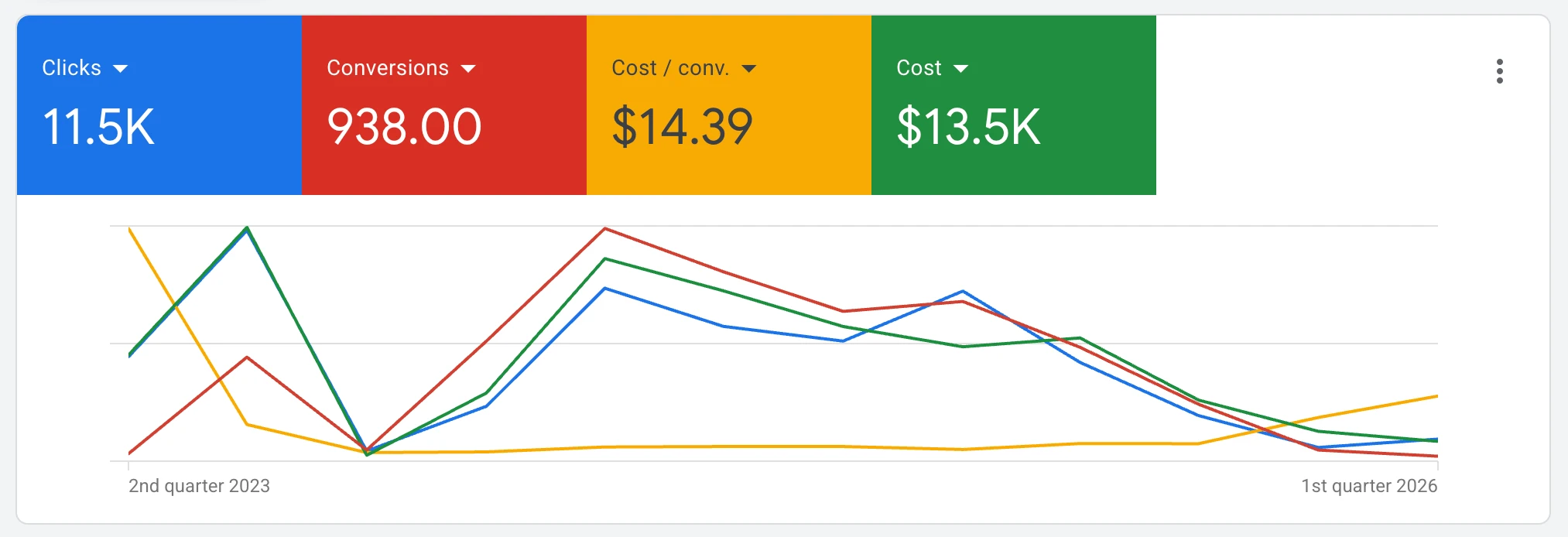The height and width of the screenshot is (537, 1568).
Task: Click the 1st quarter 2026 axis label
Action: click(x=1368, y=486)
